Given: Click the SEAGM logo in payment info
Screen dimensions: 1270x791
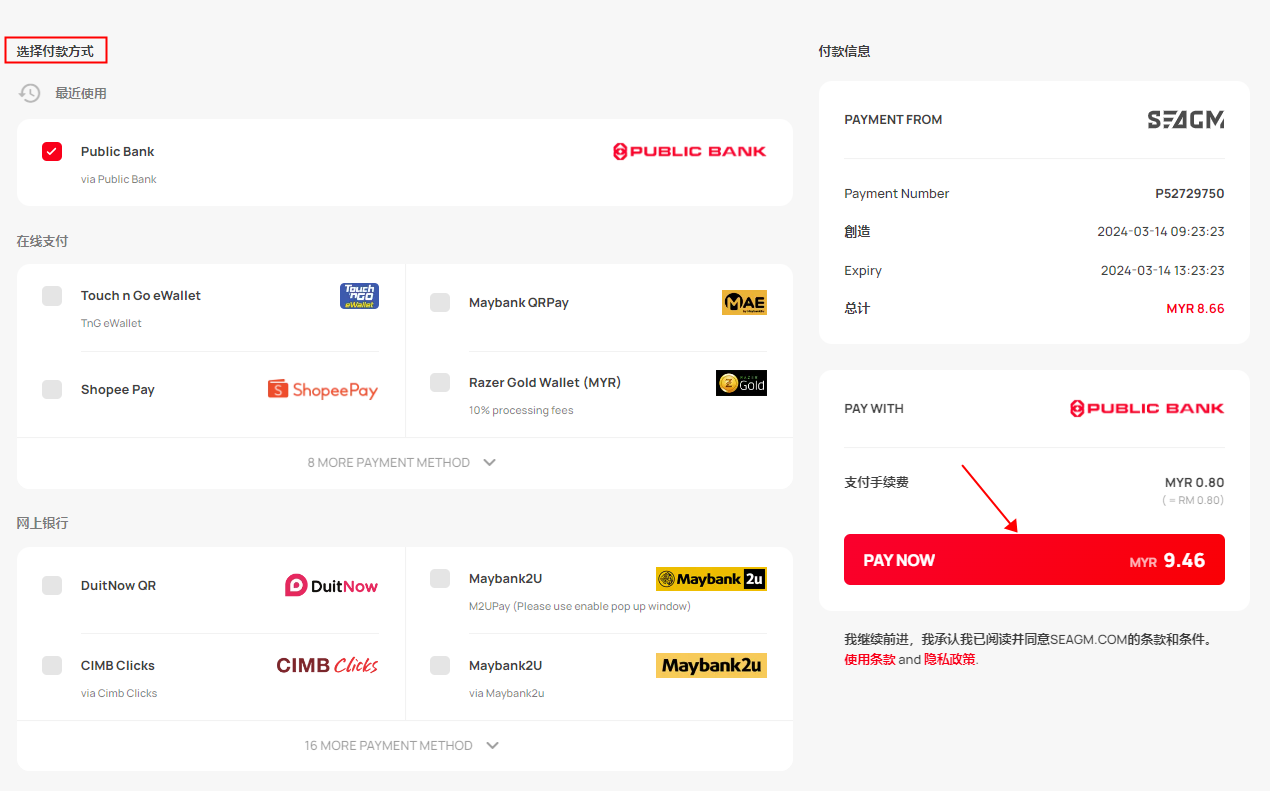Looking at the screenshot, I should coord(1185,120).
